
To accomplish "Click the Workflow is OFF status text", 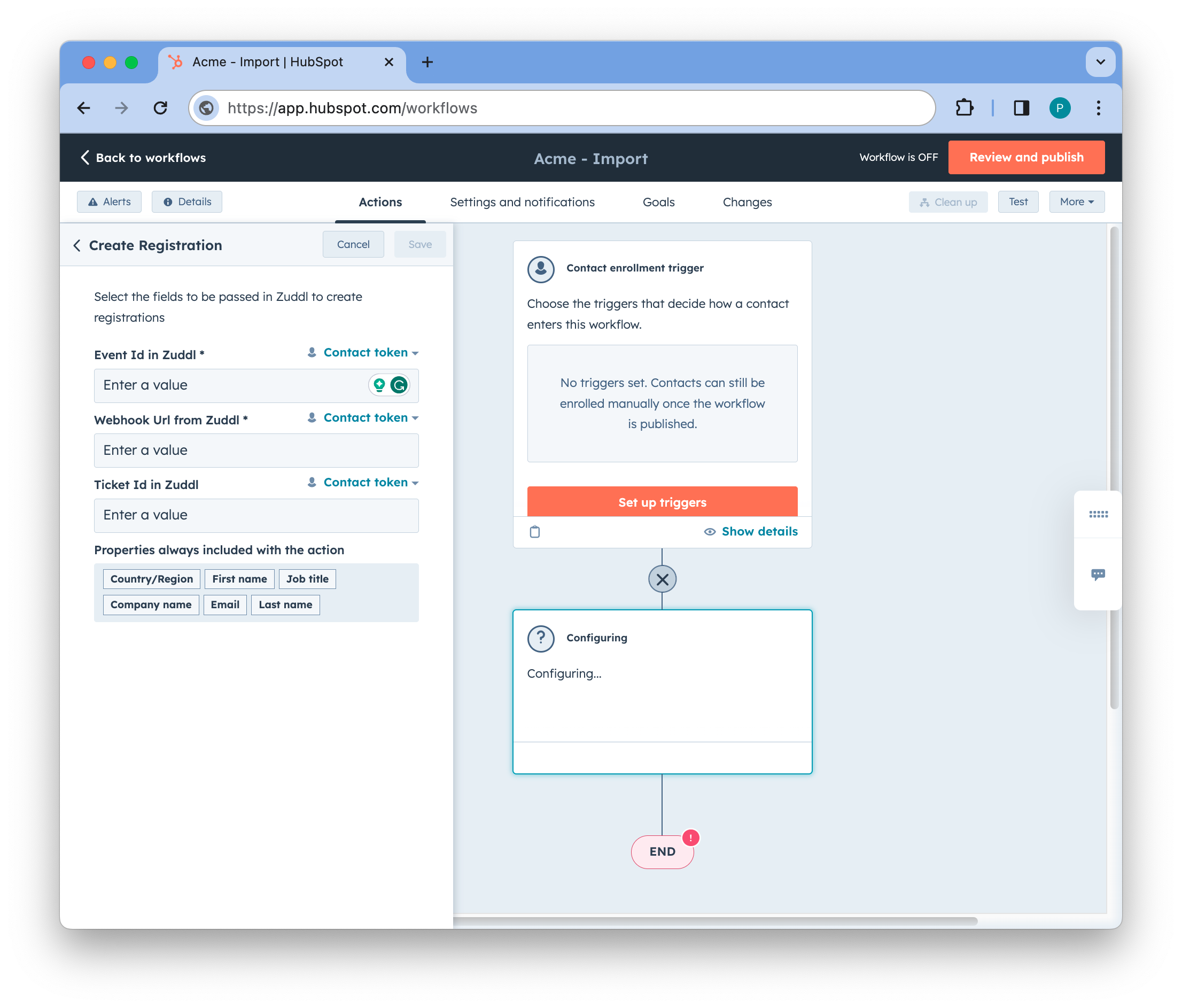I will click(898, 158).
